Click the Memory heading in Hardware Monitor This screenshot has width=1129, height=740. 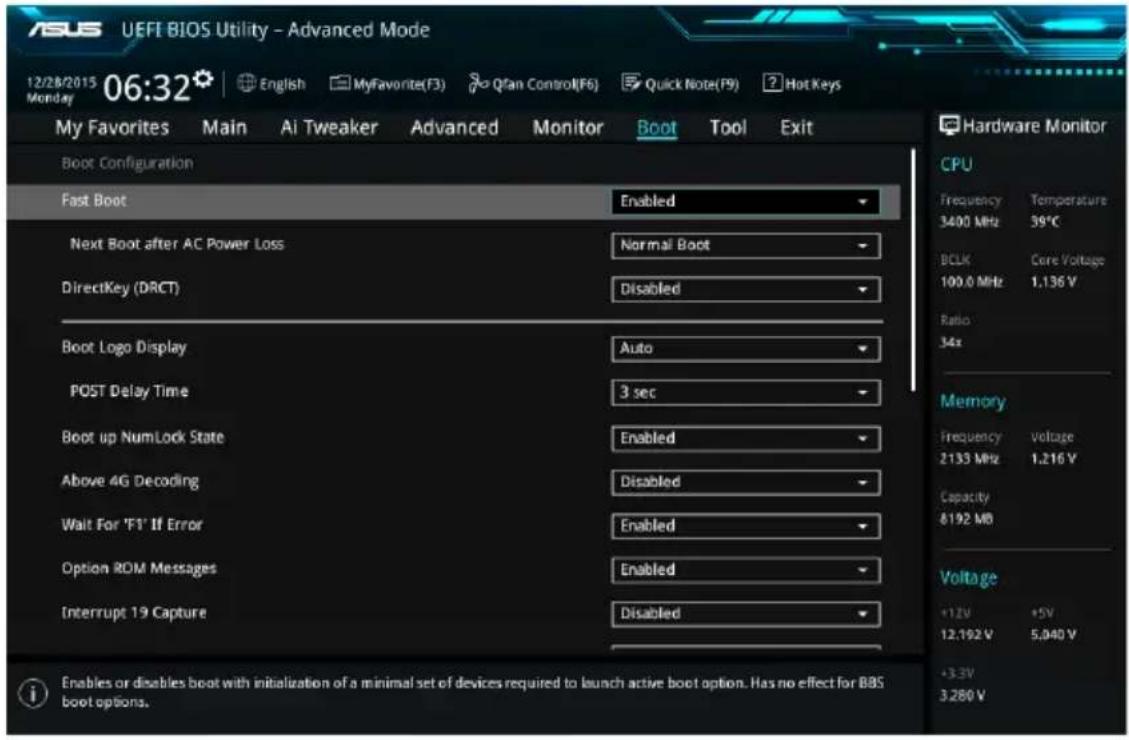[x=973, y=401]
